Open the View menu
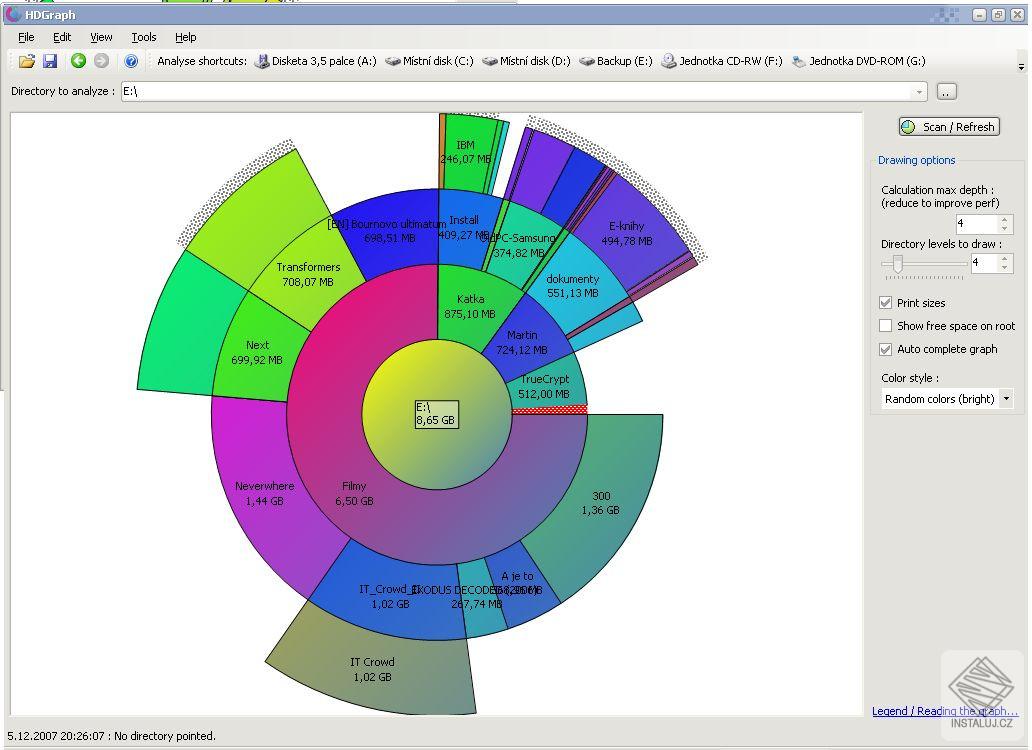1032x750 pixels. click(x=101, y=37)
